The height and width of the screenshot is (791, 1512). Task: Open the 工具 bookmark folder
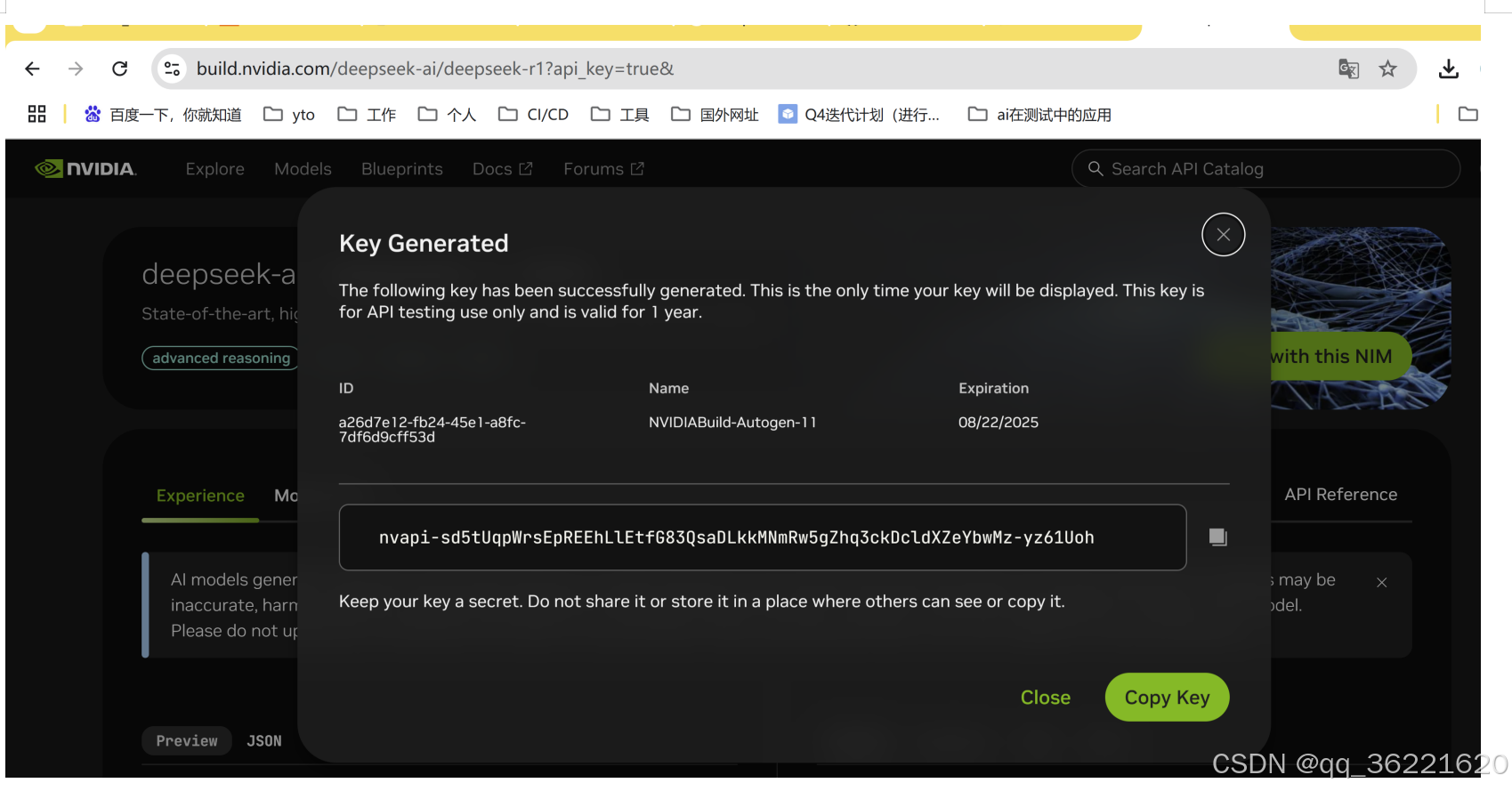pyautogui.click(x=620, y=115)
